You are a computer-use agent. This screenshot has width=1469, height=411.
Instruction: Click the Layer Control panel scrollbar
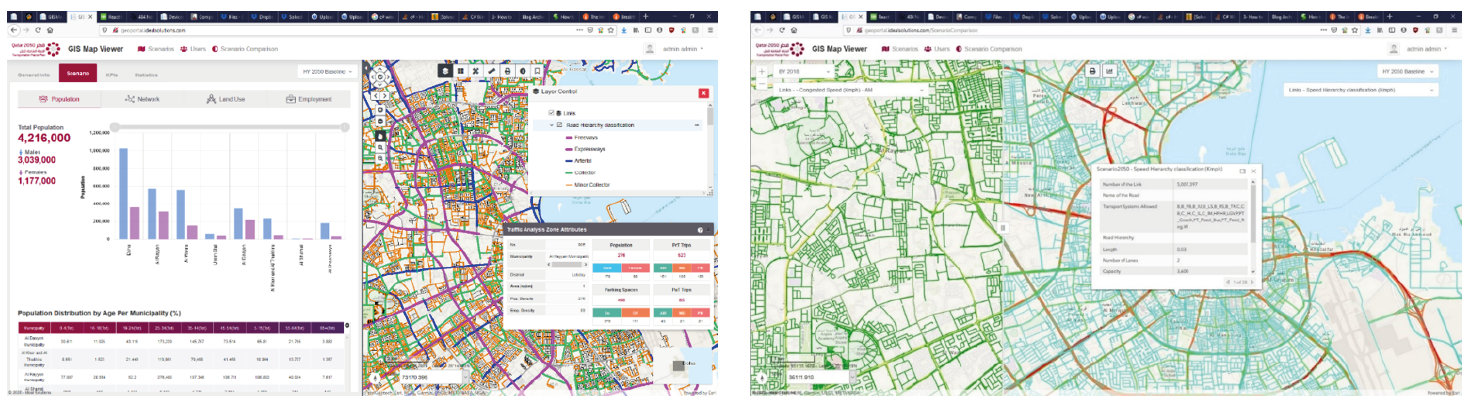[710, 116]
